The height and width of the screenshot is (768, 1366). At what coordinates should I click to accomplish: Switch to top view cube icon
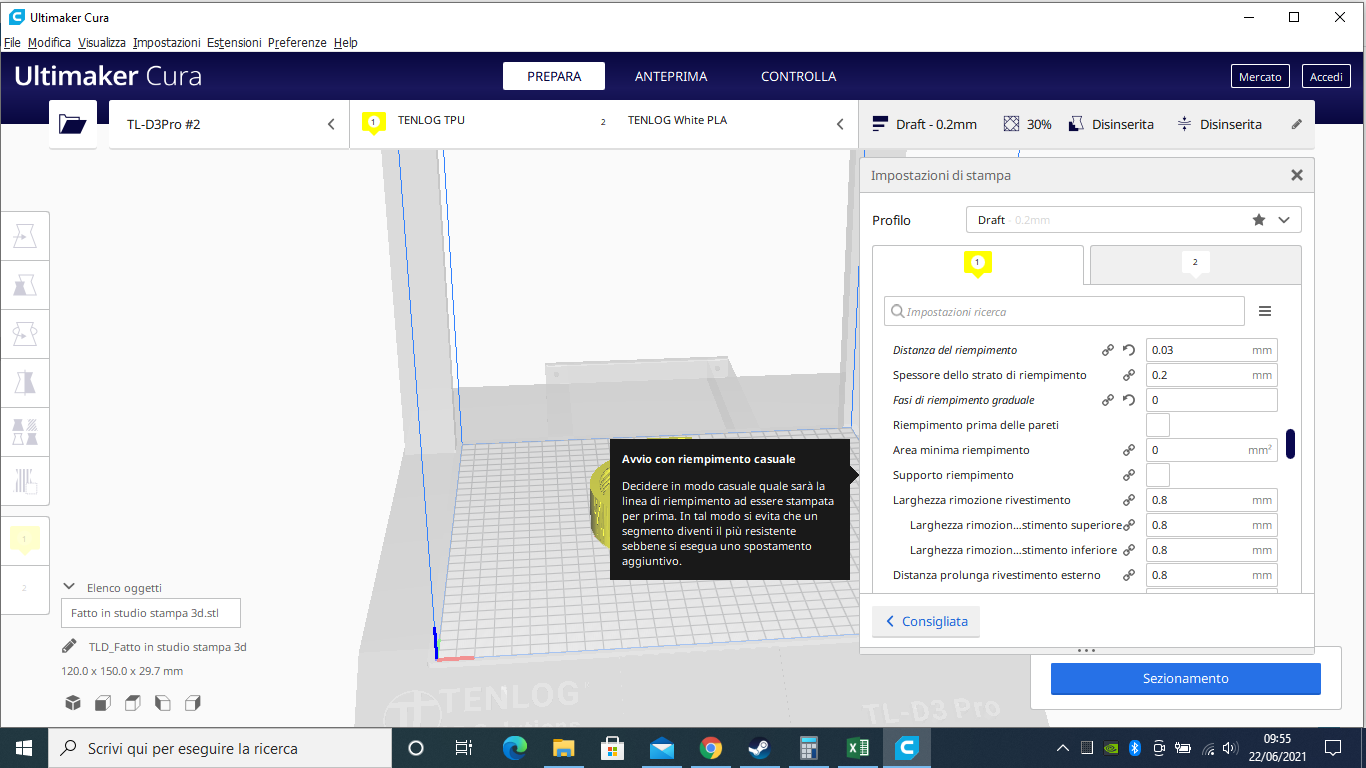(132, 703)
